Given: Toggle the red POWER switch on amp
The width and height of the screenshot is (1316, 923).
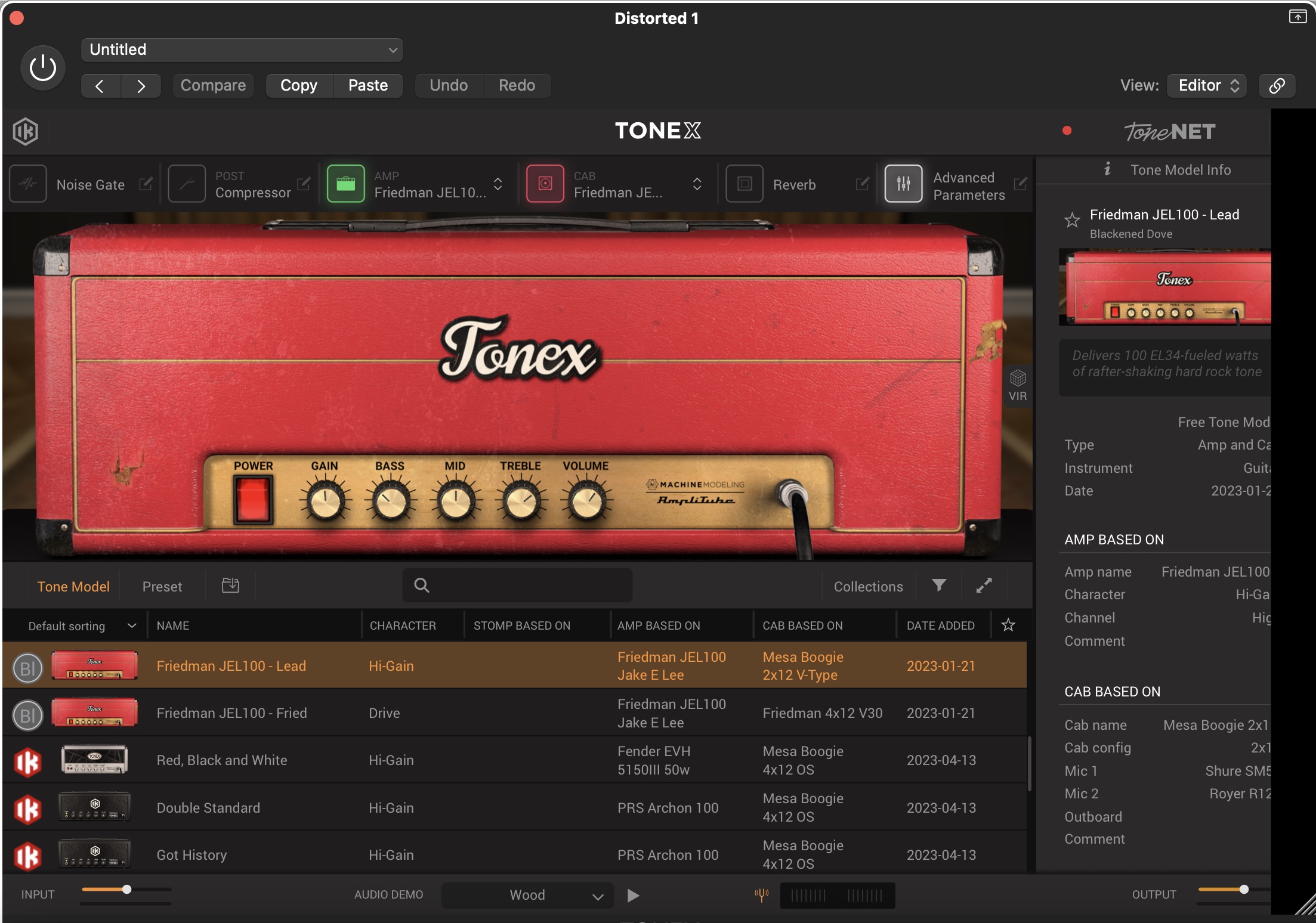Looking at the screenshot, I should [x=253, y=500].
